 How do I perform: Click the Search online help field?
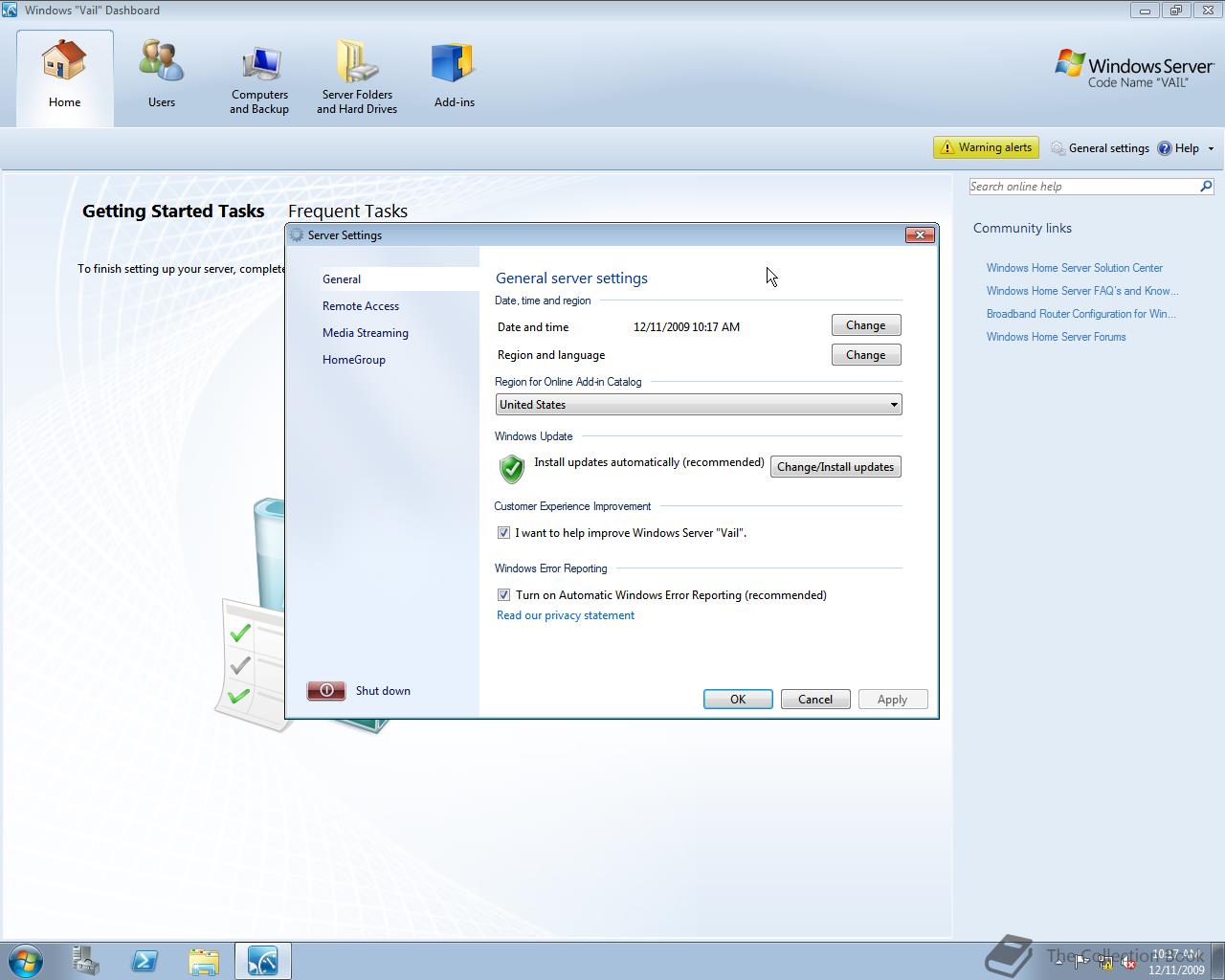tap(1082, 187)
